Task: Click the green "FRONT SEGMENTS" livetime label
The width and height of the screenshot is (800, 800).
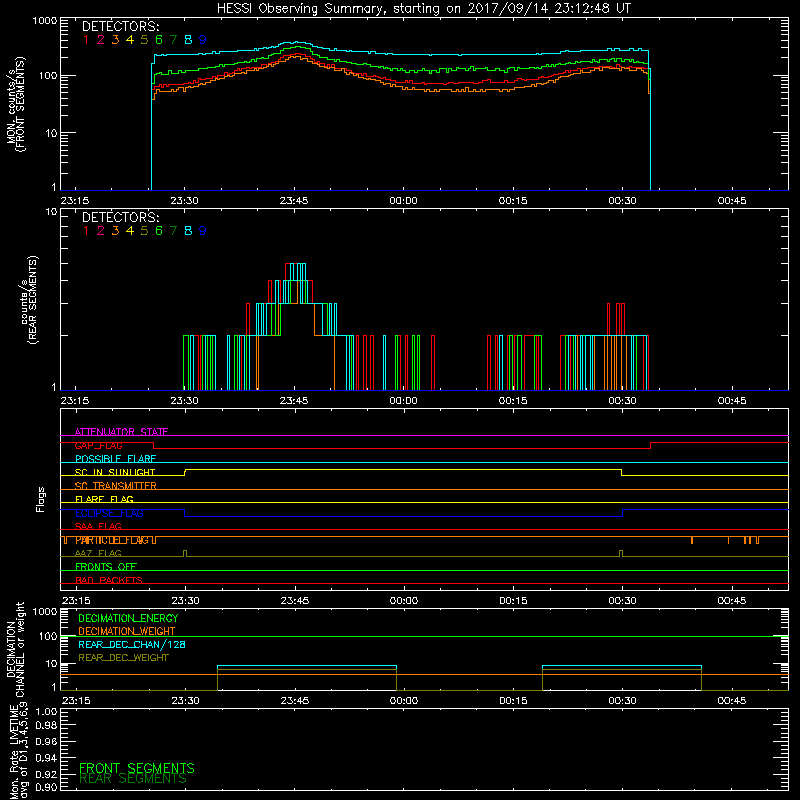Action: (x=137, y=768)
